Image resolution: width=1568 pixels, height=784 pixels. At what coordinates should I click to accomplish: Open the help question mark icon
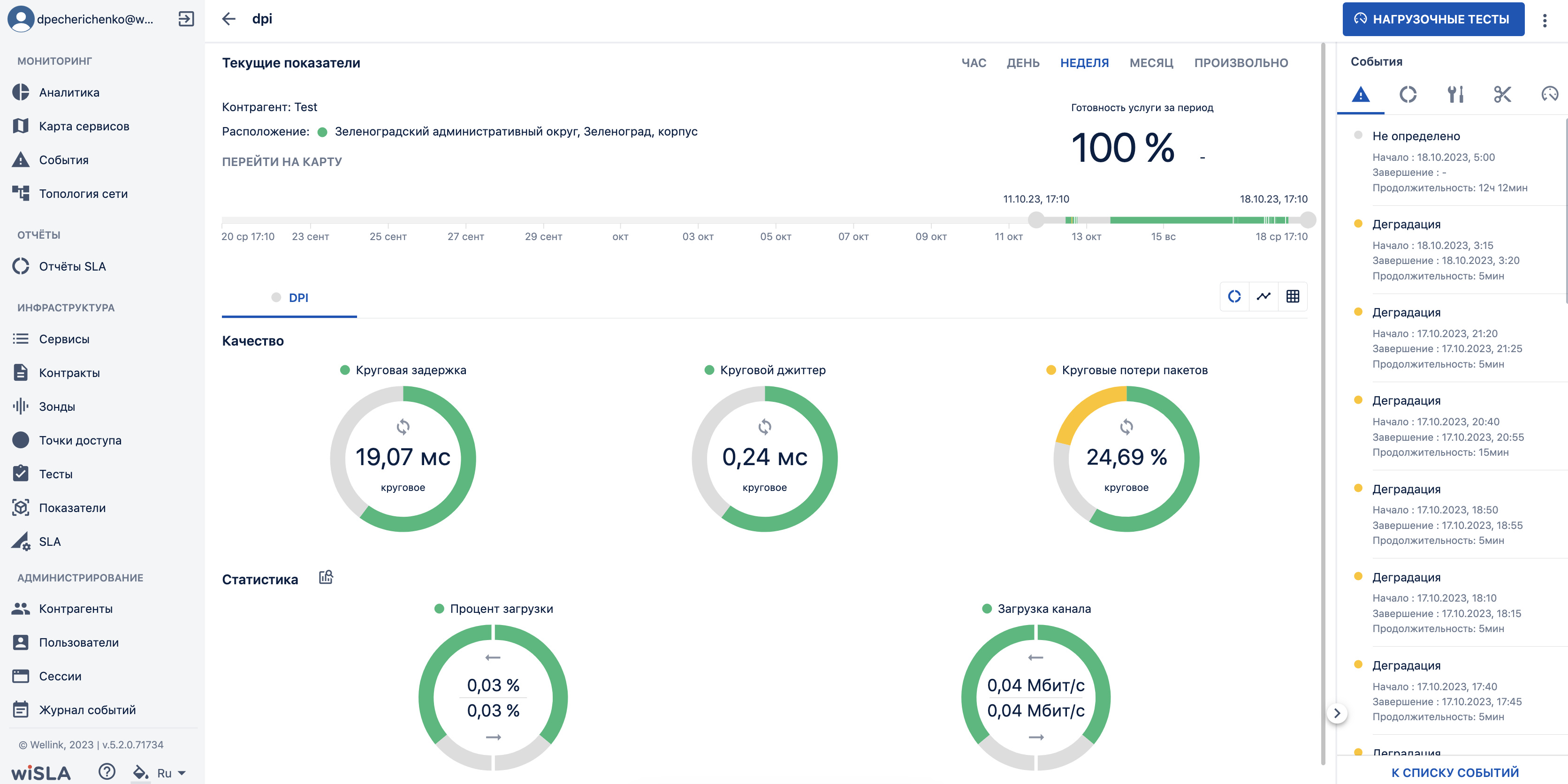coord(107,772)
